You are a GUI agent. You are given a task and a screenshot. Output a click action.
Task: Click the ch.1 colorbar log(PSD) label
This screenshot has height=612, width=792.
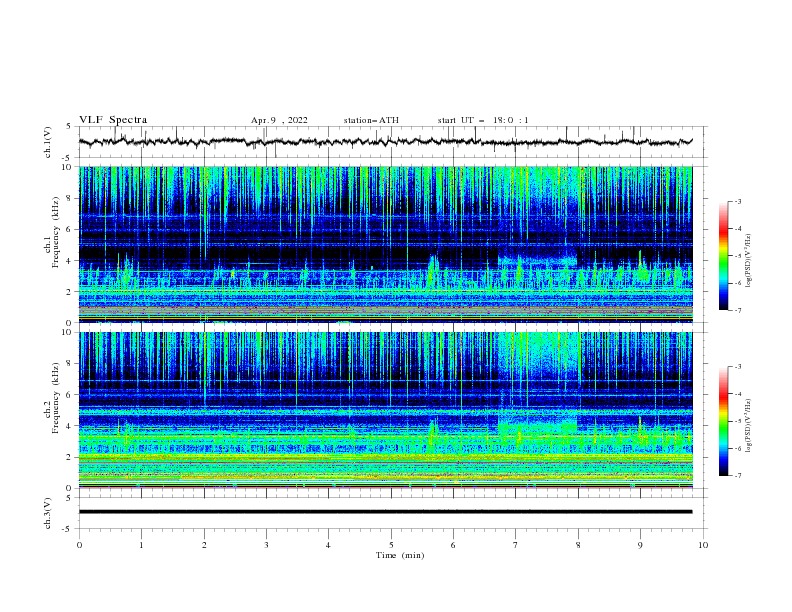(748, 261)
